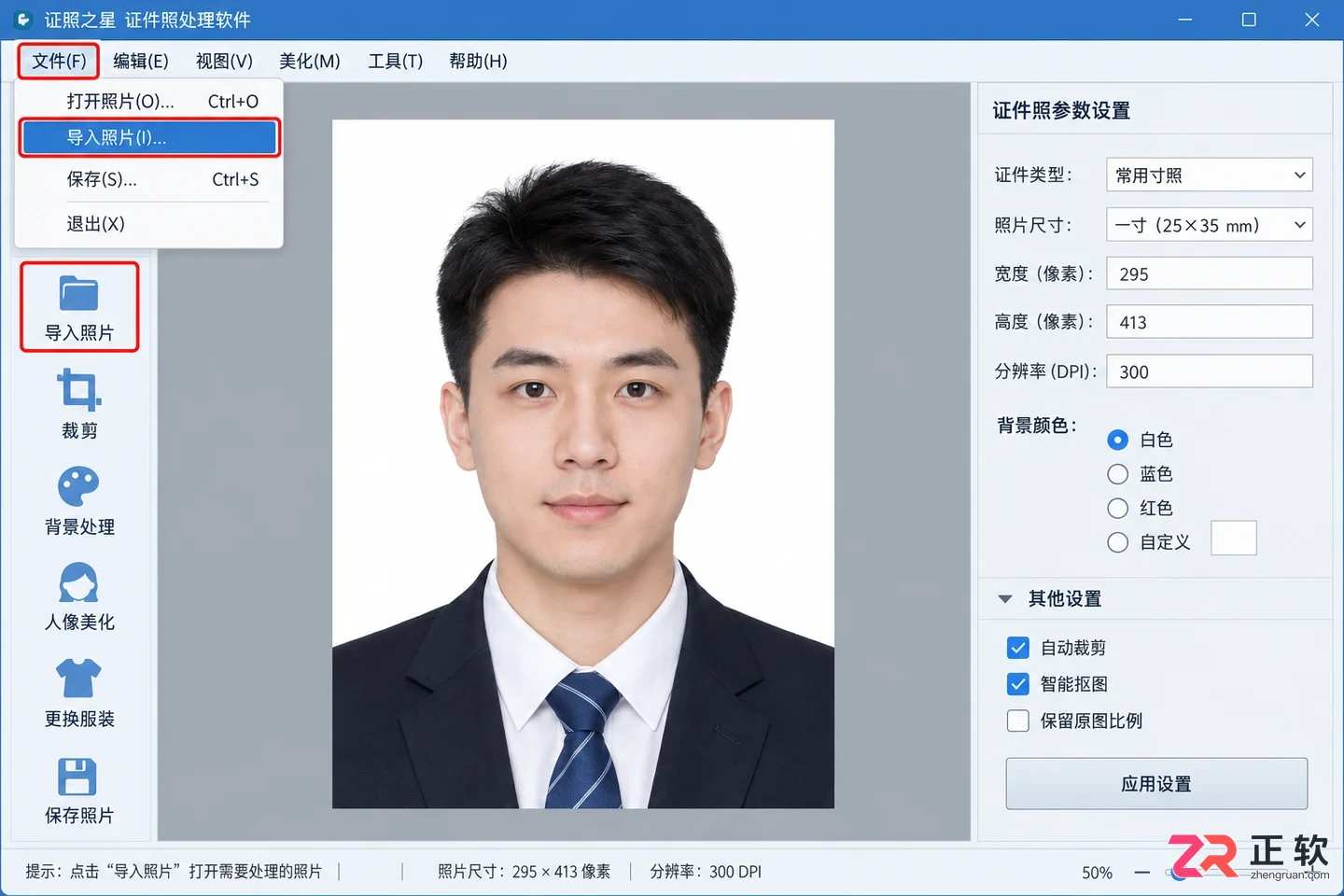This screenshot has height=896, width=1344.
Task: Open the 视图(V) menu
Action: [x=224, y=62]
